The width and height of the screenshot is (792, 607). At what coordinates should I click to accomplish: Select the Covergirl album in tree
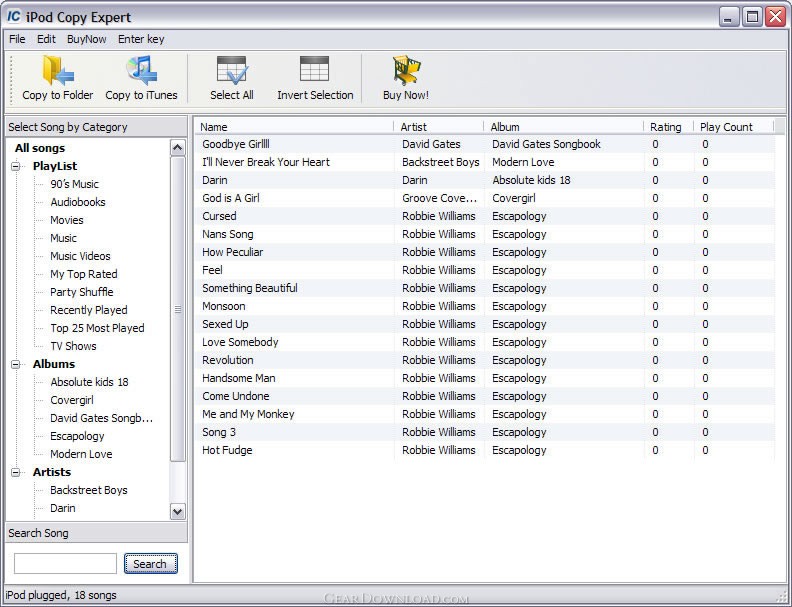click(72, 400)
